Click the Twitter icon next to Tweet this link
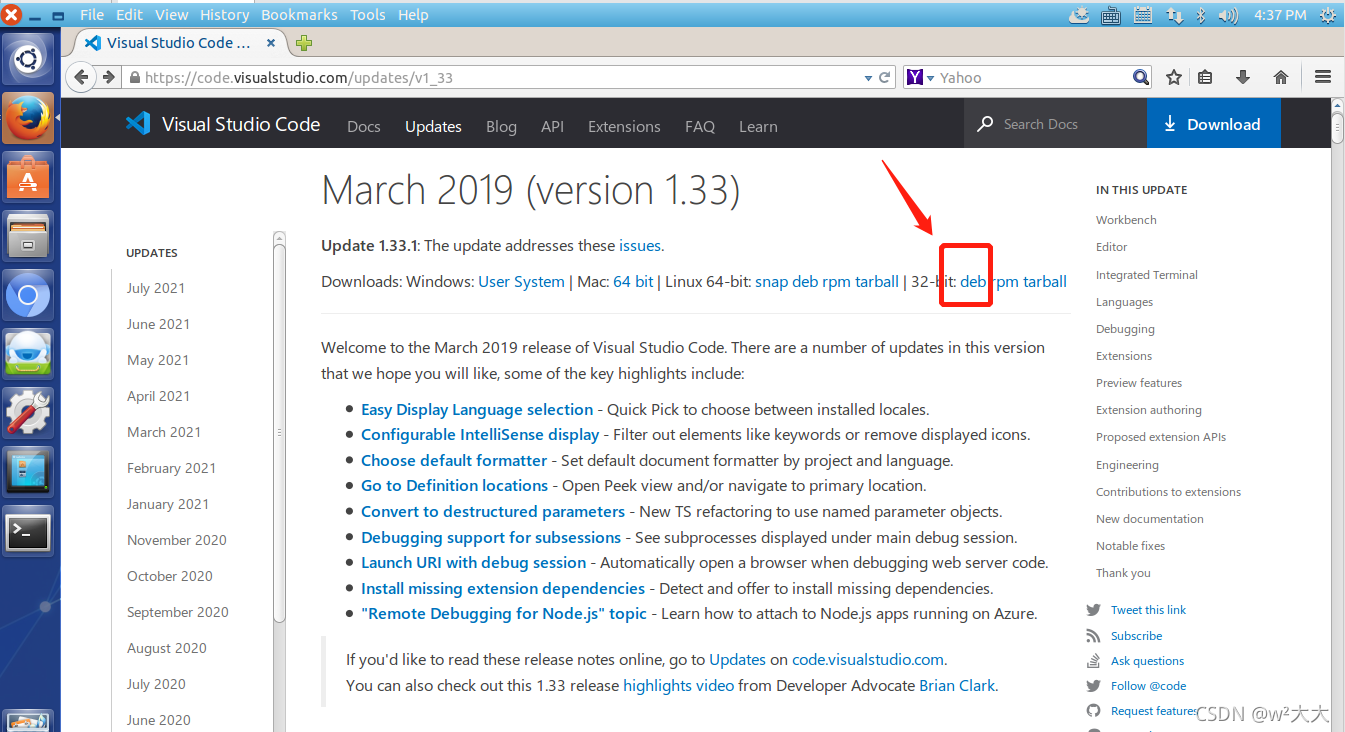 point(1093,610)
